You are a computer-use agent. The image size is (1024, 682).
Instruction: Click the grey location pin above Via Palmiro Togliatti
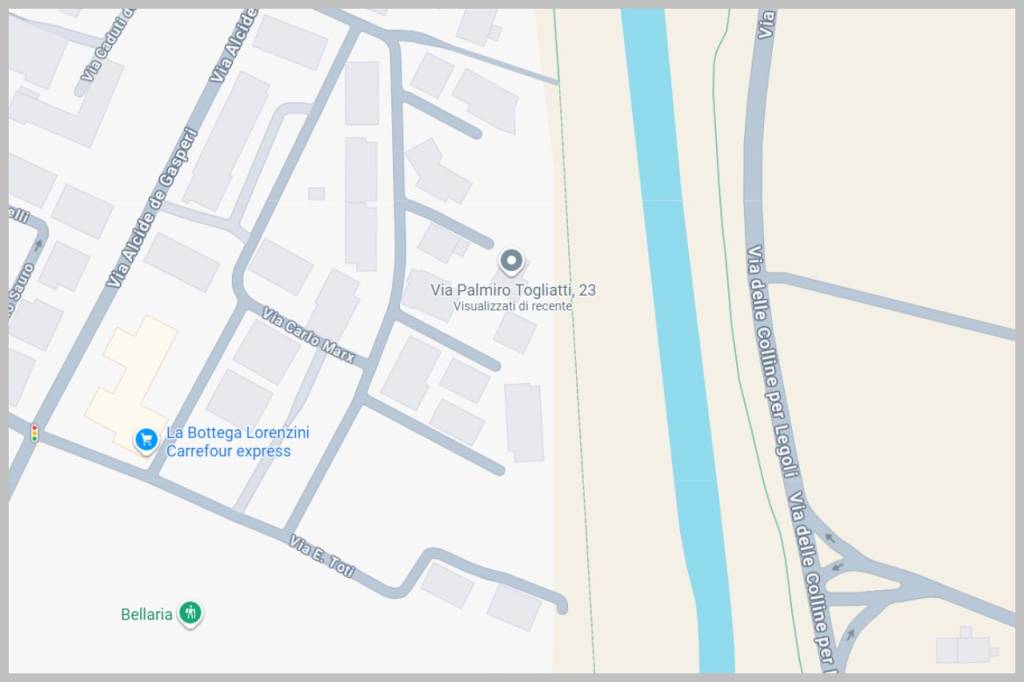(511, 262)
